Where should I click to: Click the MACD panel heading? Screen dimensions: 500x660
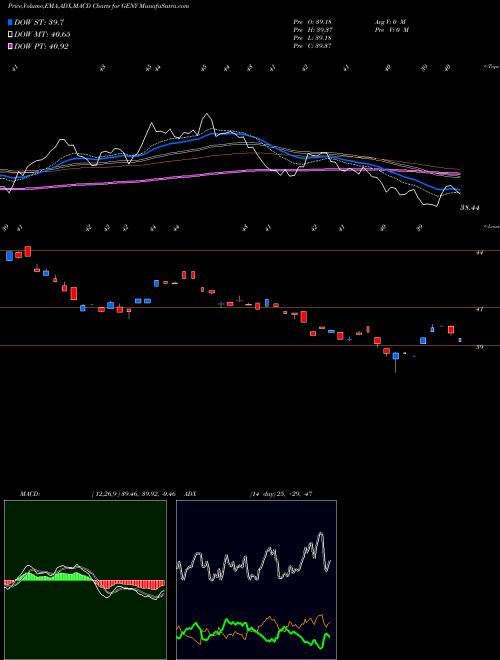pyautogui.click(x=29, y=494)
